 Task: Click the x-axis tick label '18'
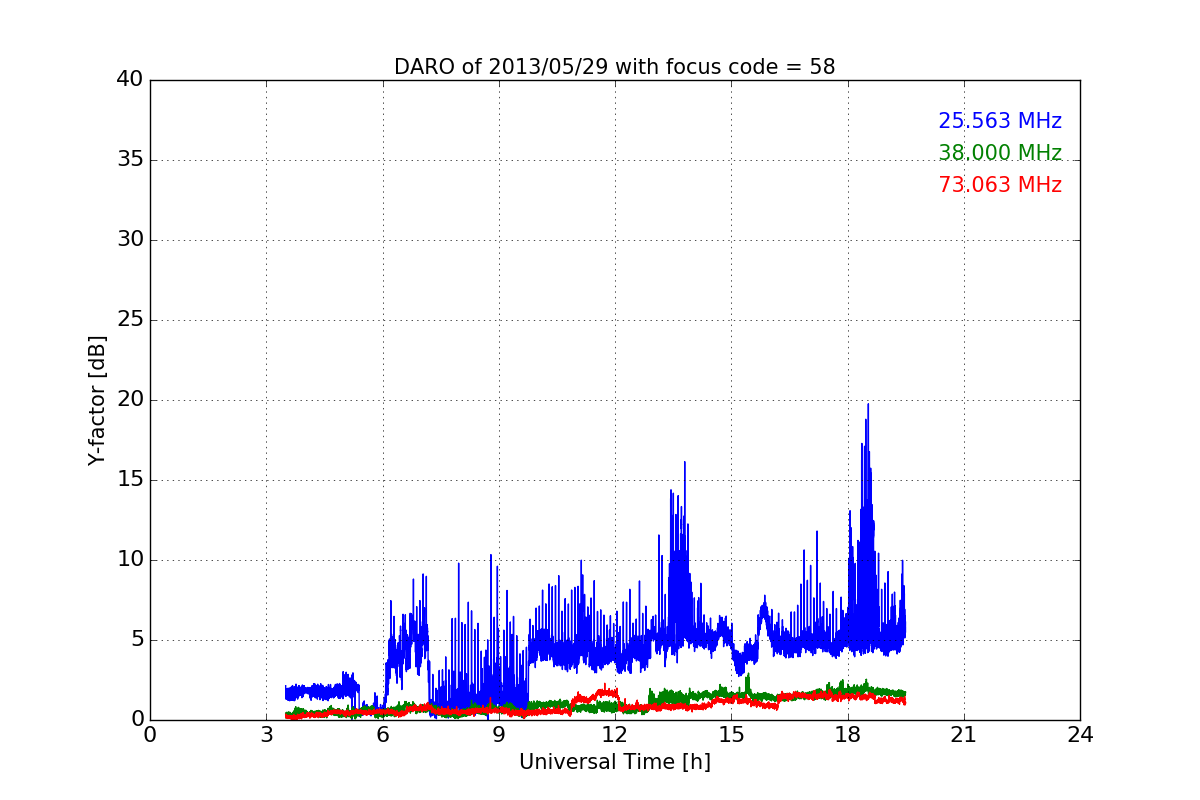click(847, 734)
